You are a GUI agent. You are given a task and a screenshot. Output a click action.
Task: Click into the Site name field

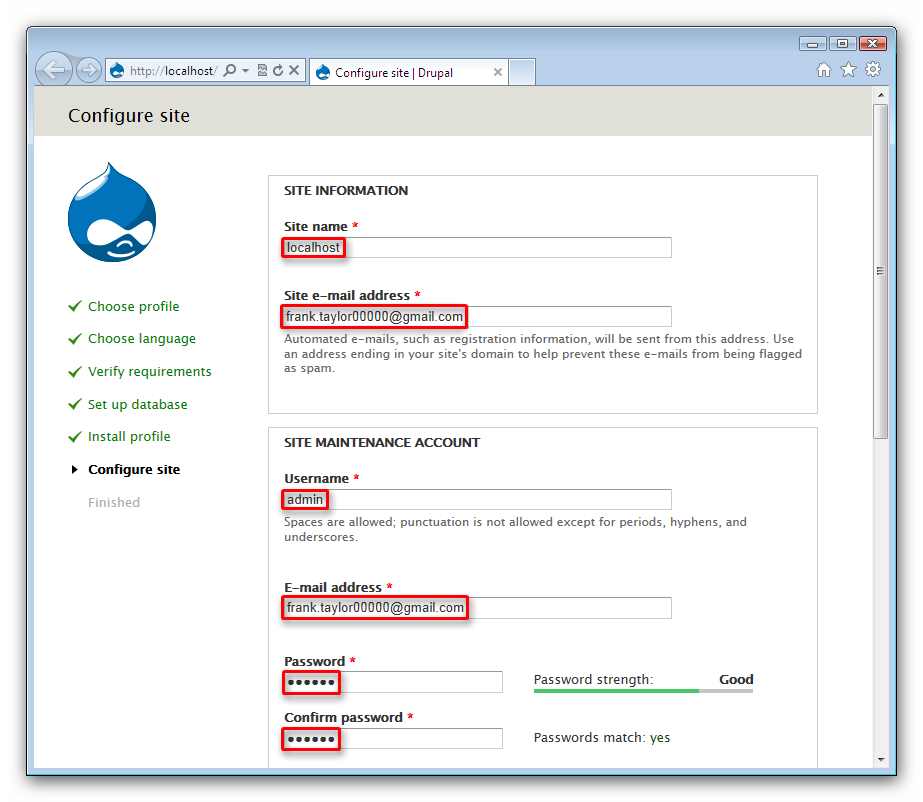coord(477,247)
